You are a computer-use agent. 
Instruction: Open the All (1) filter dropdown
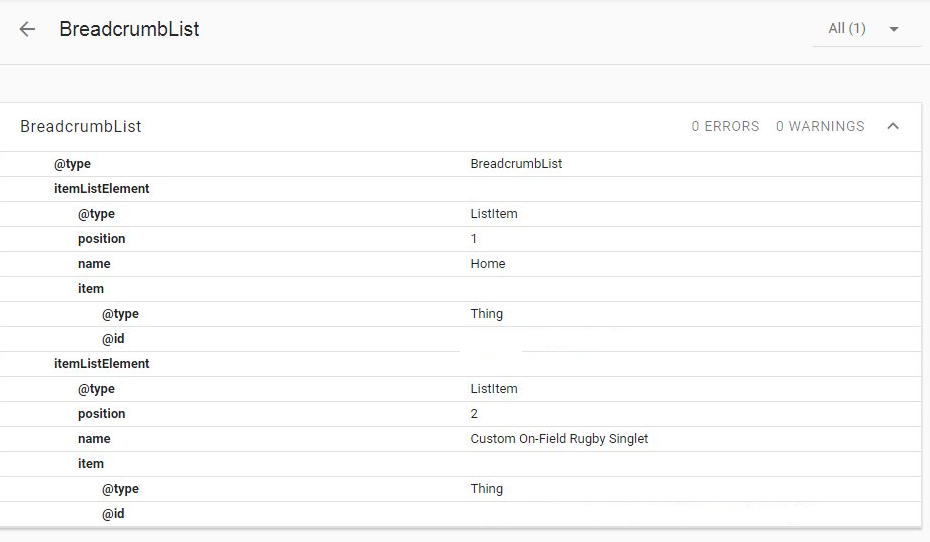pos(866,29)
